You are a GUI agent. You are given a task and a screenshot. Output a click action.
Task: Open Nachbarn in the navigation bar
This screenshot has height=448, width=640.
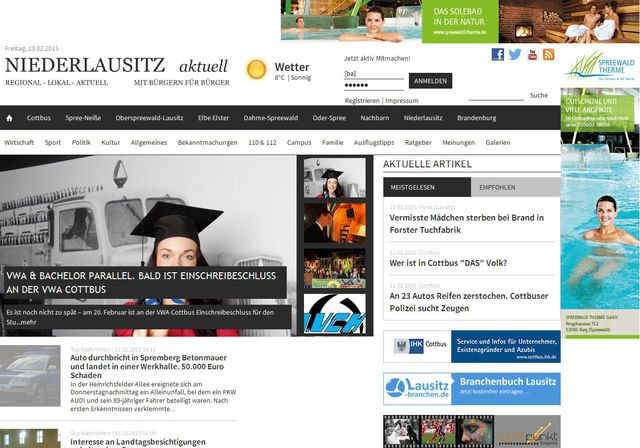(375, 118)
